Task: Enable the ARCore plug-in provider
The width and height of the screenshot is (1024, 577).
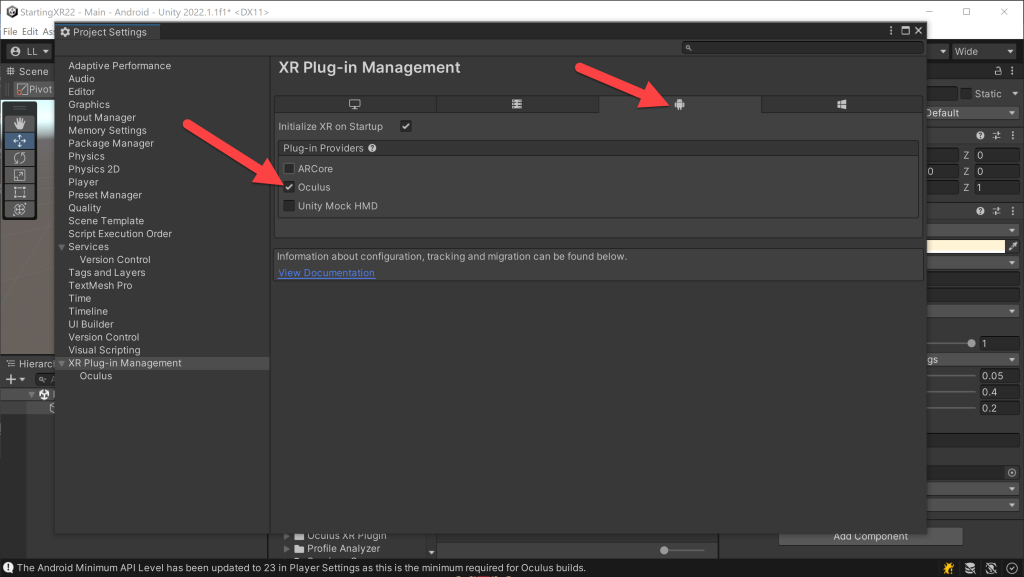Action: click(289, 168)
